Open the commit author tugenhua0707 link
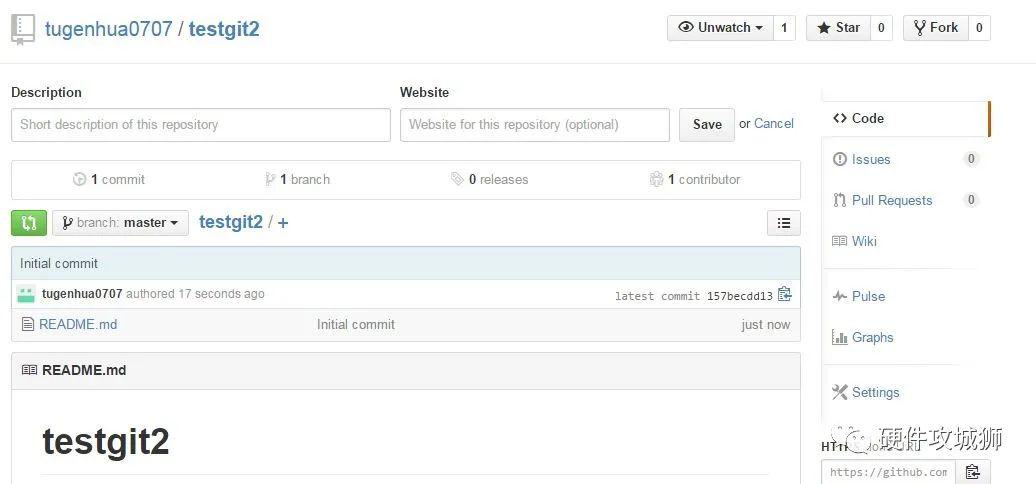 (x=82, y=294)
